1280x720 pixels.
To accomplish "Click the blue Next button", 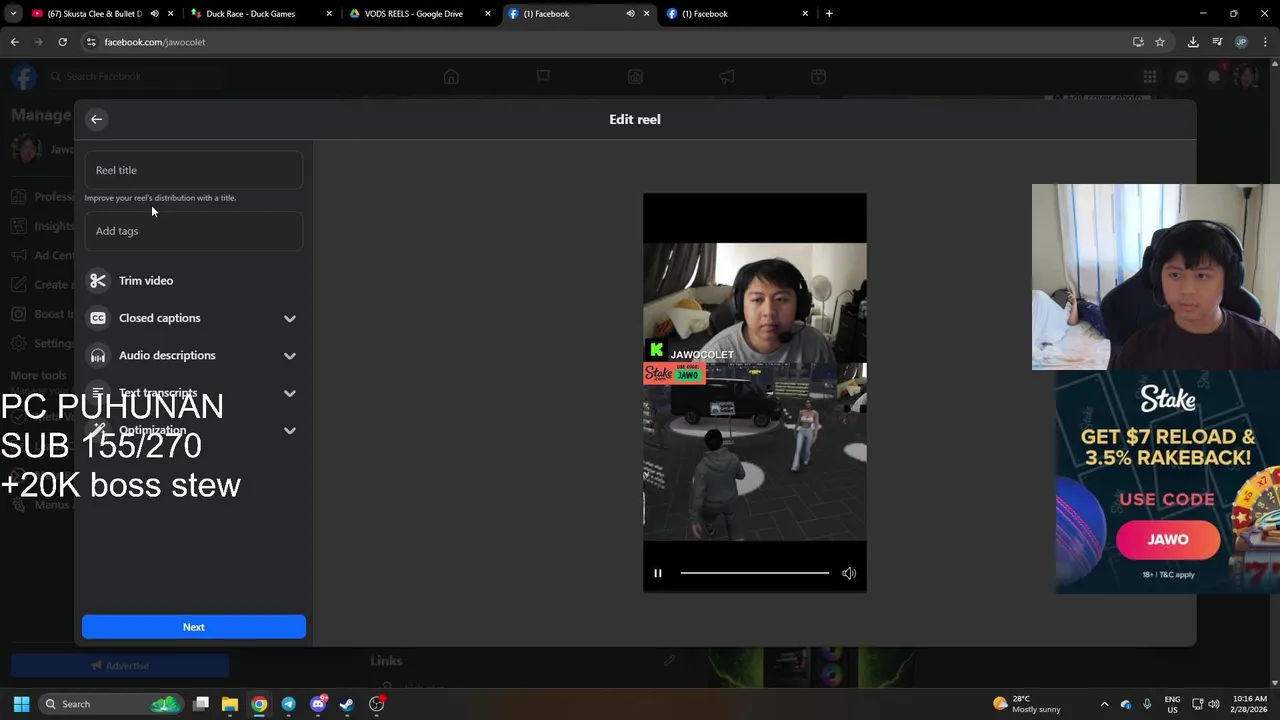I will (x=194, y=627).
